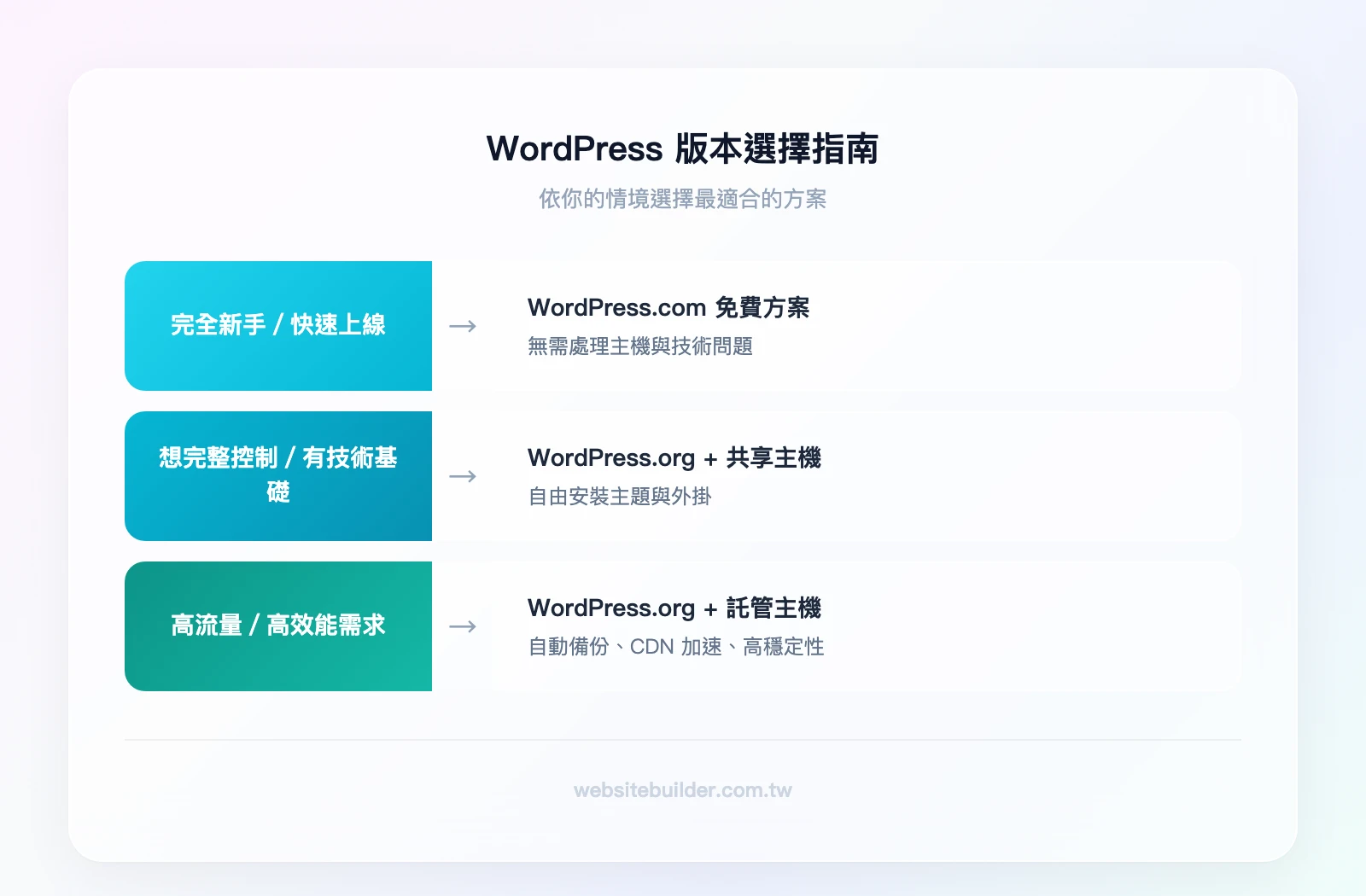Select the 想完整控制 / 有技術基礎 card
The height and width of the screenshot is (896, 1366).
tap(278, 475)
